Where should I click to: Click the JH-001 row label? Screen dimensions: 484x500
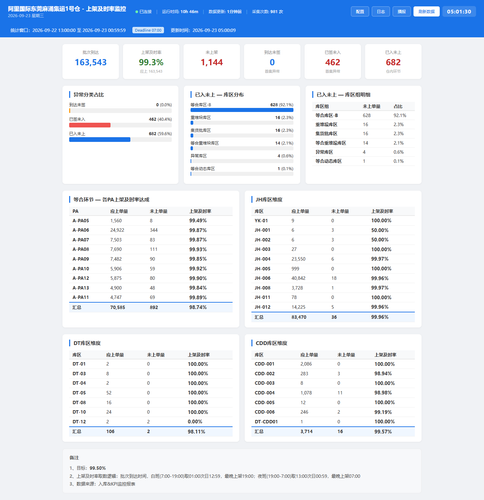(x=262, y=230)
